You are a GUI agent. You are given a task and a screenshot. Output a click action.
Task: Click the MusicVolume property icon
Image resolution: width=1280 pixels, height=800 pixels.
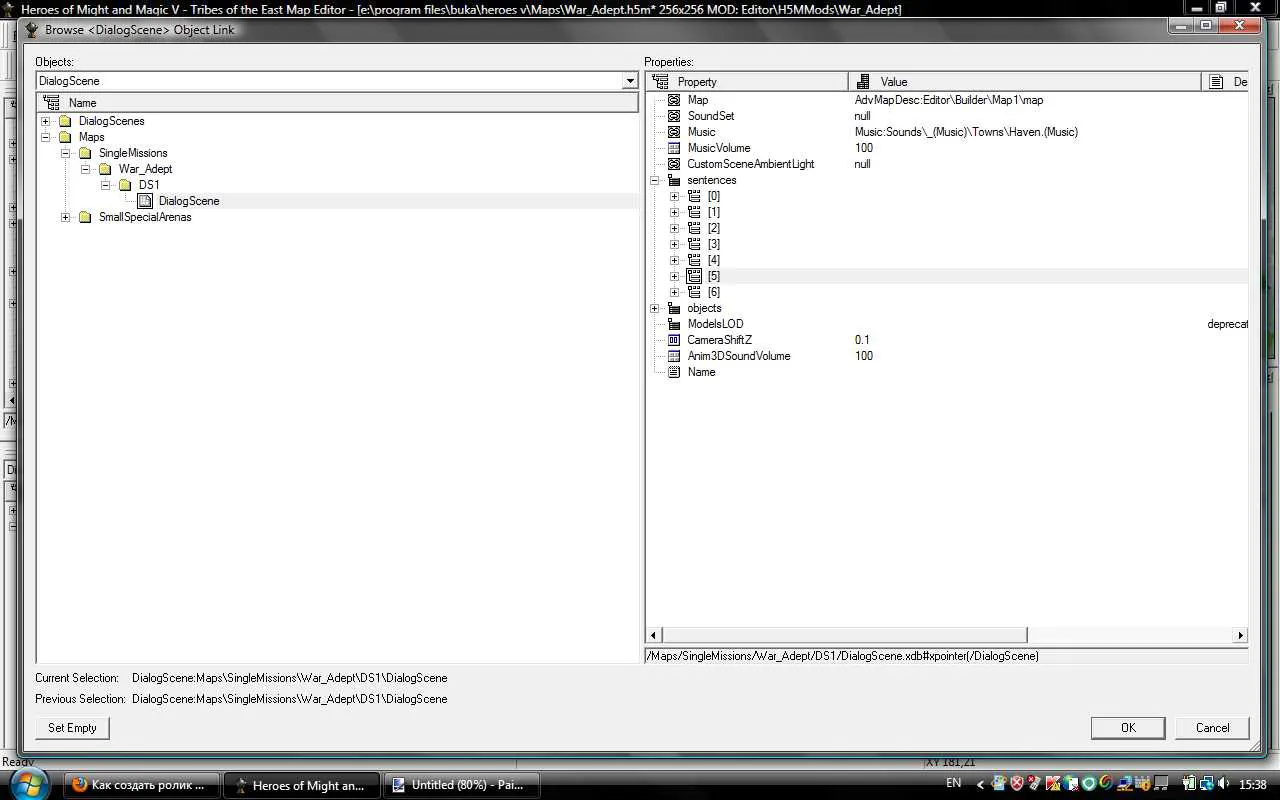pos(674,148)
